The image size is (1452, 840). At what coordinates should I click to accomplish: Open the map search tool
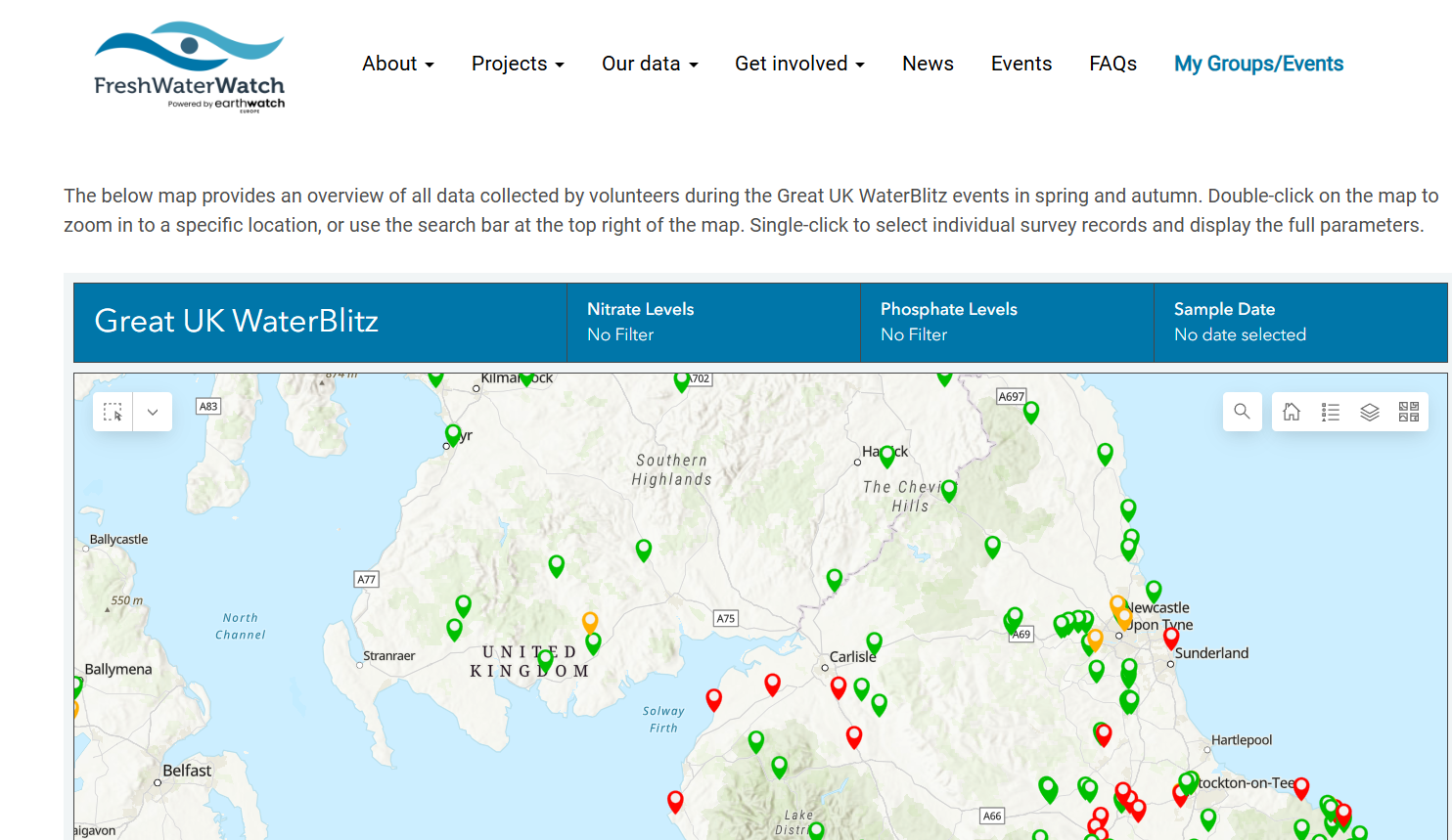[x=1242, y=412]
